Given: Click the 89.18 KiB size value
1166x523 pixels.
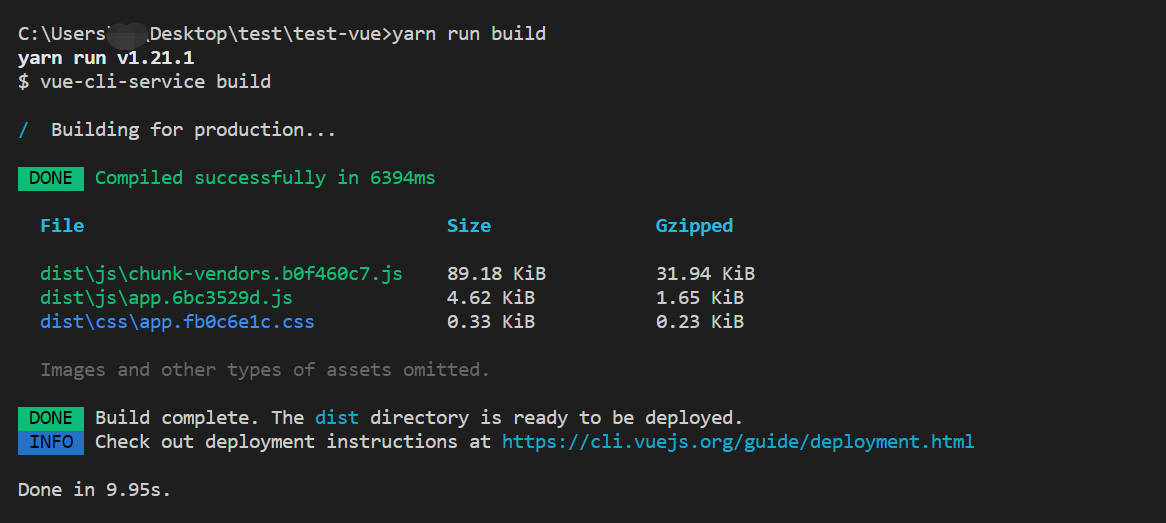Looking at the screenshot, I should pos(496,274).
